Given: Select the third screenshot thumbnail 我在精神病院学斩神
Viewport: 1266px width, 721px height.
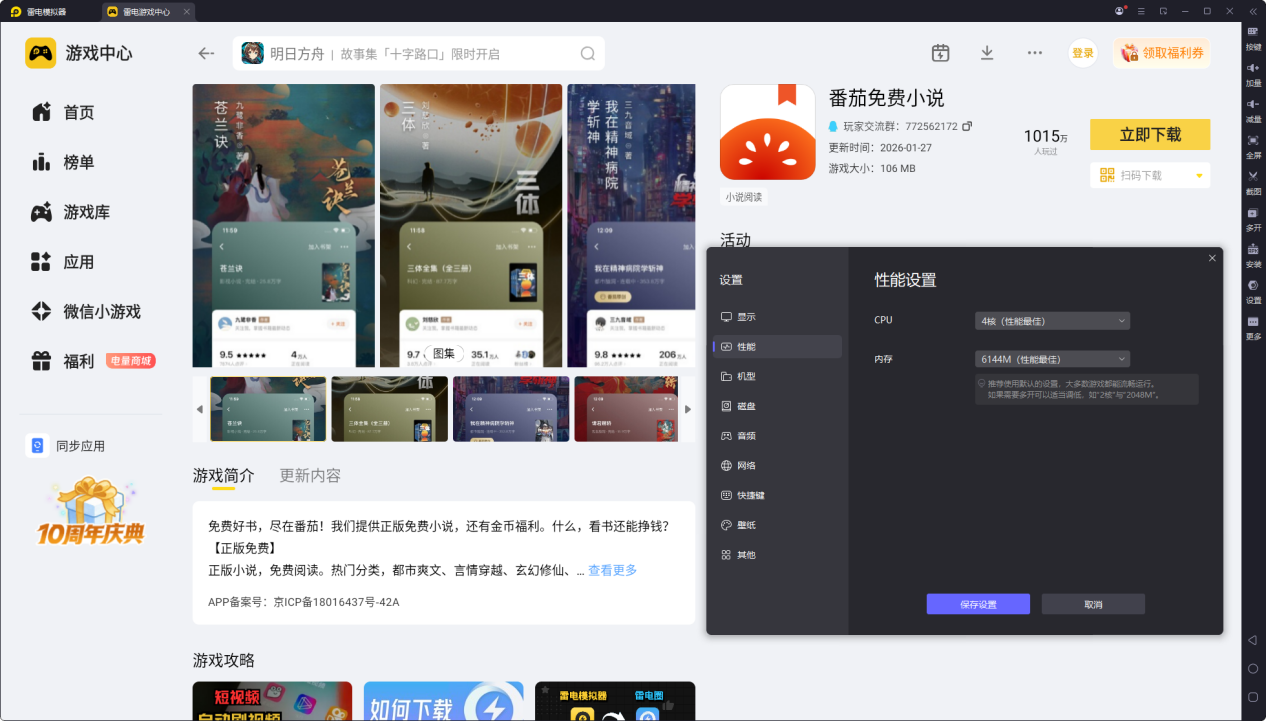Looking at the screenshot, I should (511, 409).
